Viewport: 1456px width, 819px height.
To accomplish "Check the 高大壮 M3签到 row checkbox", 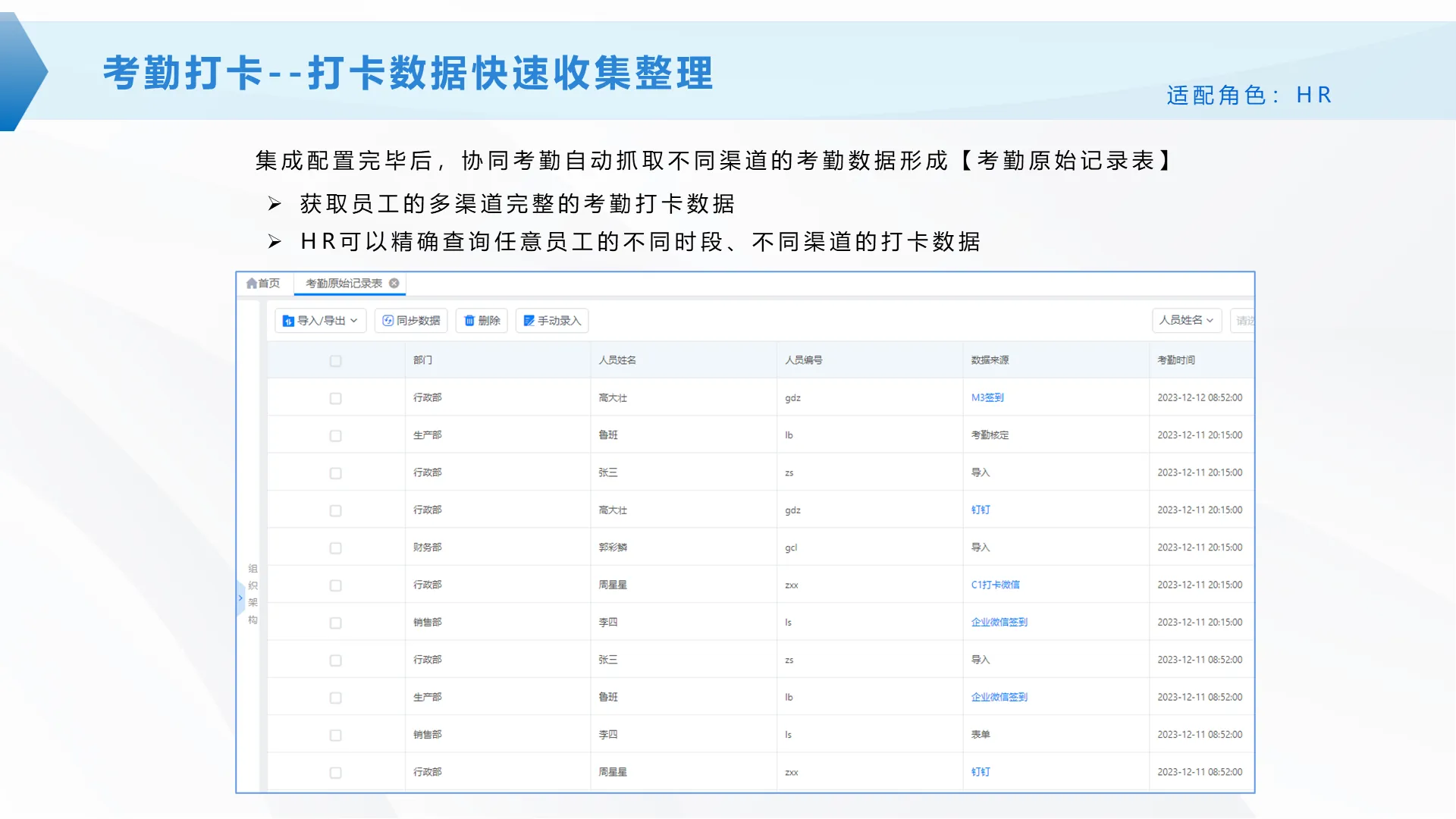I will click(335, 398).
